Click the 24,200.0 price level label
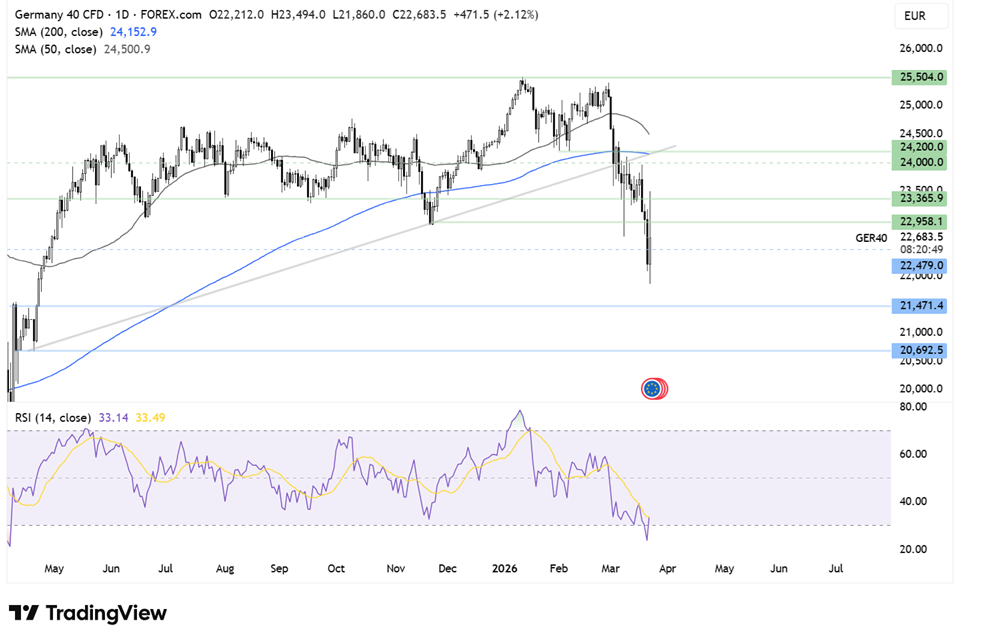 pyautogui.click(x=919, y=147)
